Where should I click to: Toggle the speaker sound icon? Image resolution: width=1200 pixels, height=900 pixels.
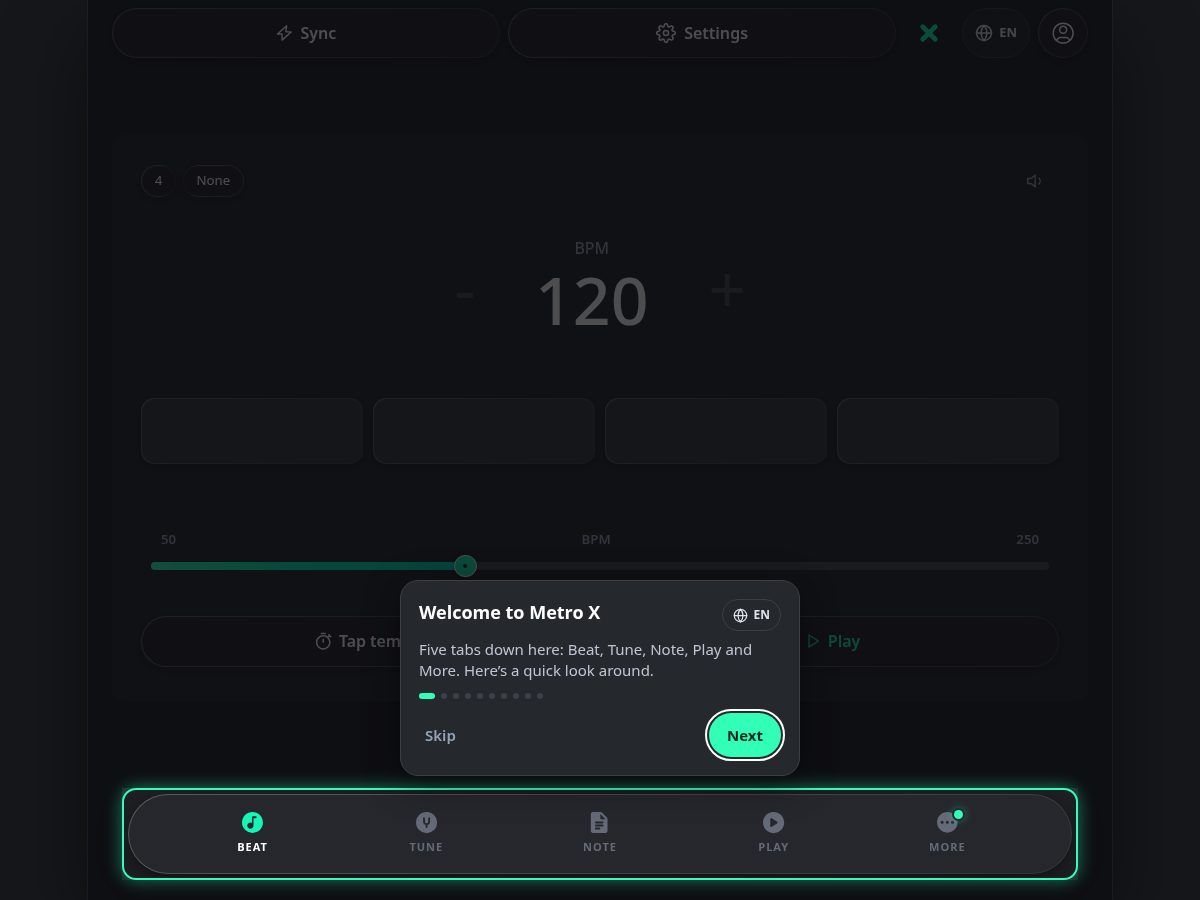coord(1034,181)
